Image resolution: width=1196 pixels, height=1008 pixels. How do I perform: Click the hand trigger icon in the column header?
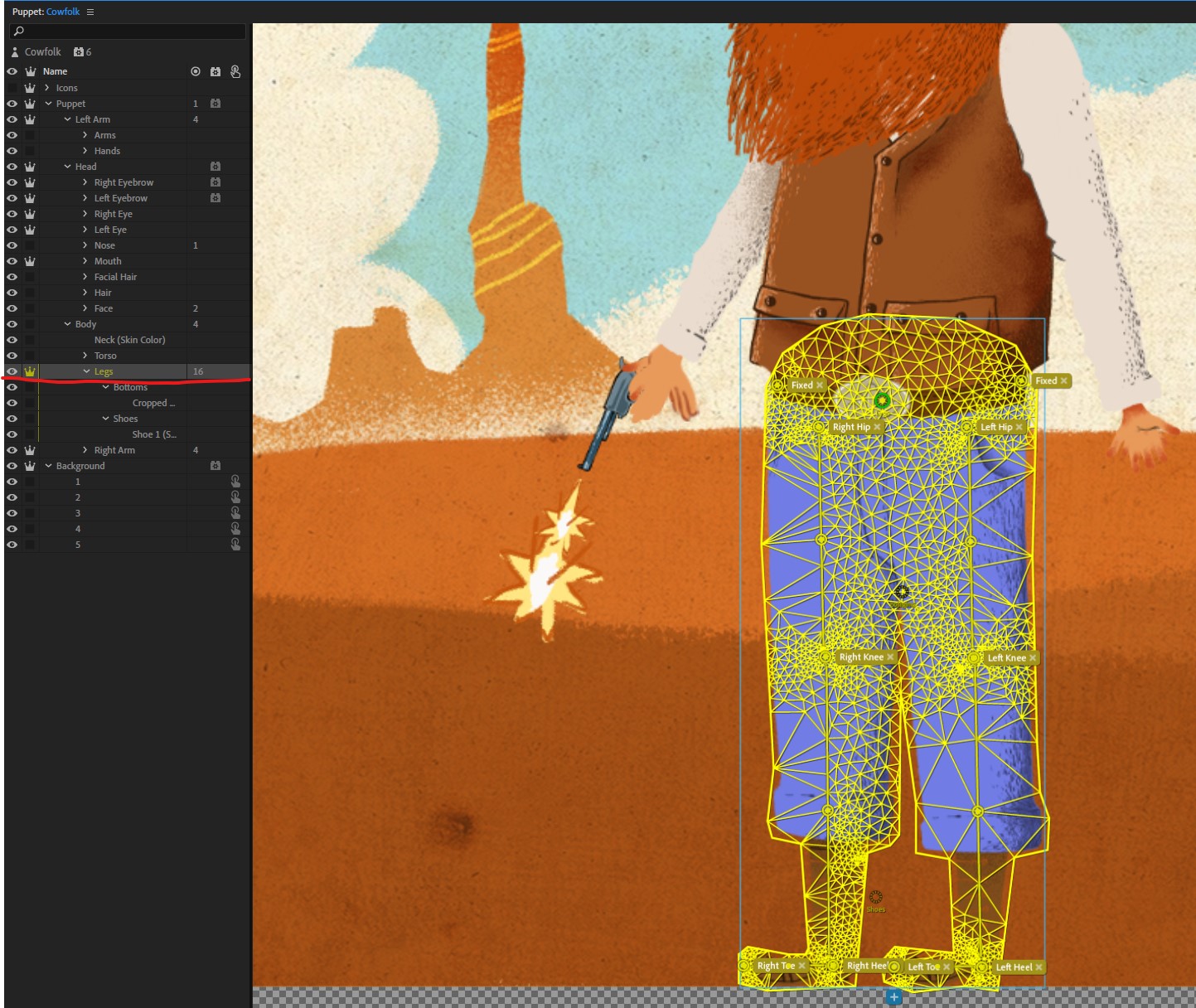coord(235,71)
